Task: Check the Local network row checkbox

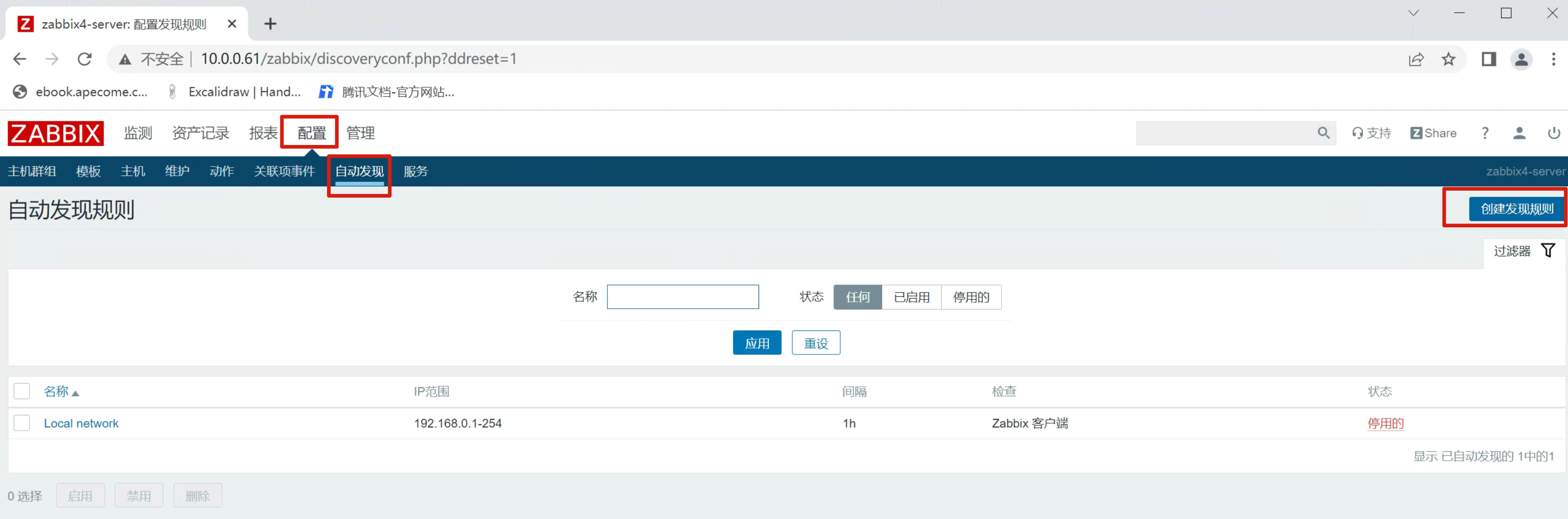Action: point(22,423)
